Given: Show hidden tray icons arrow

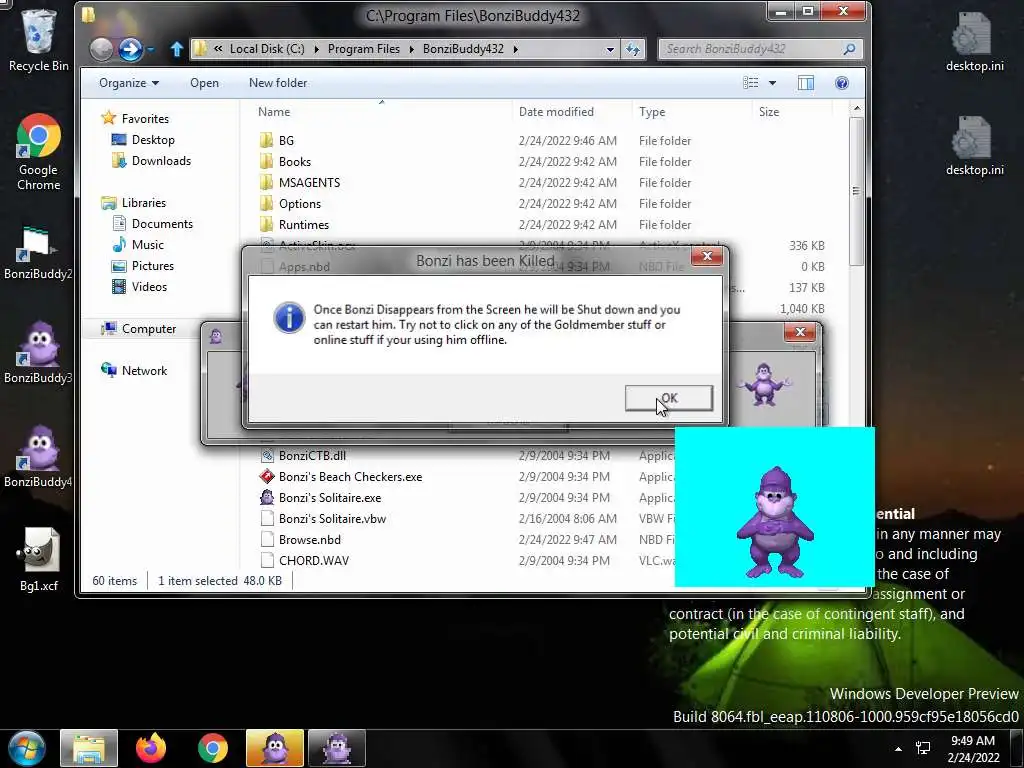Looking at the screenshot, I should coord(898,748).
